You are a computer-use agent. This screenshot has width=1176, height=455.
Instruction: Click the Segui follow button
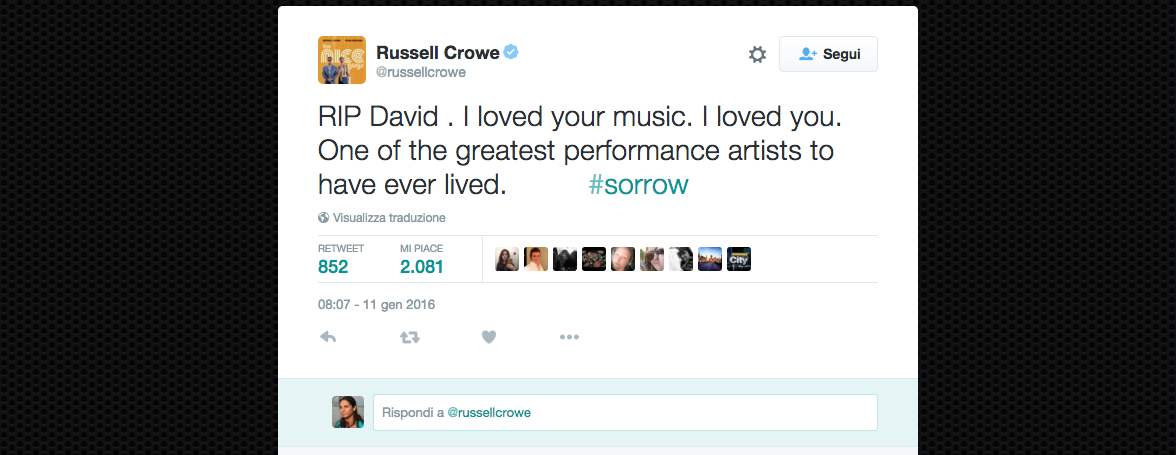[x=828, y=55]
